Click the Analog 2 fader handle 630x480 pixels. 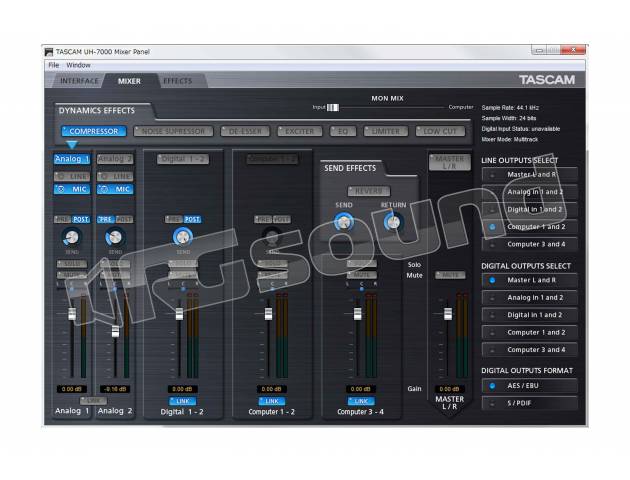115,331
